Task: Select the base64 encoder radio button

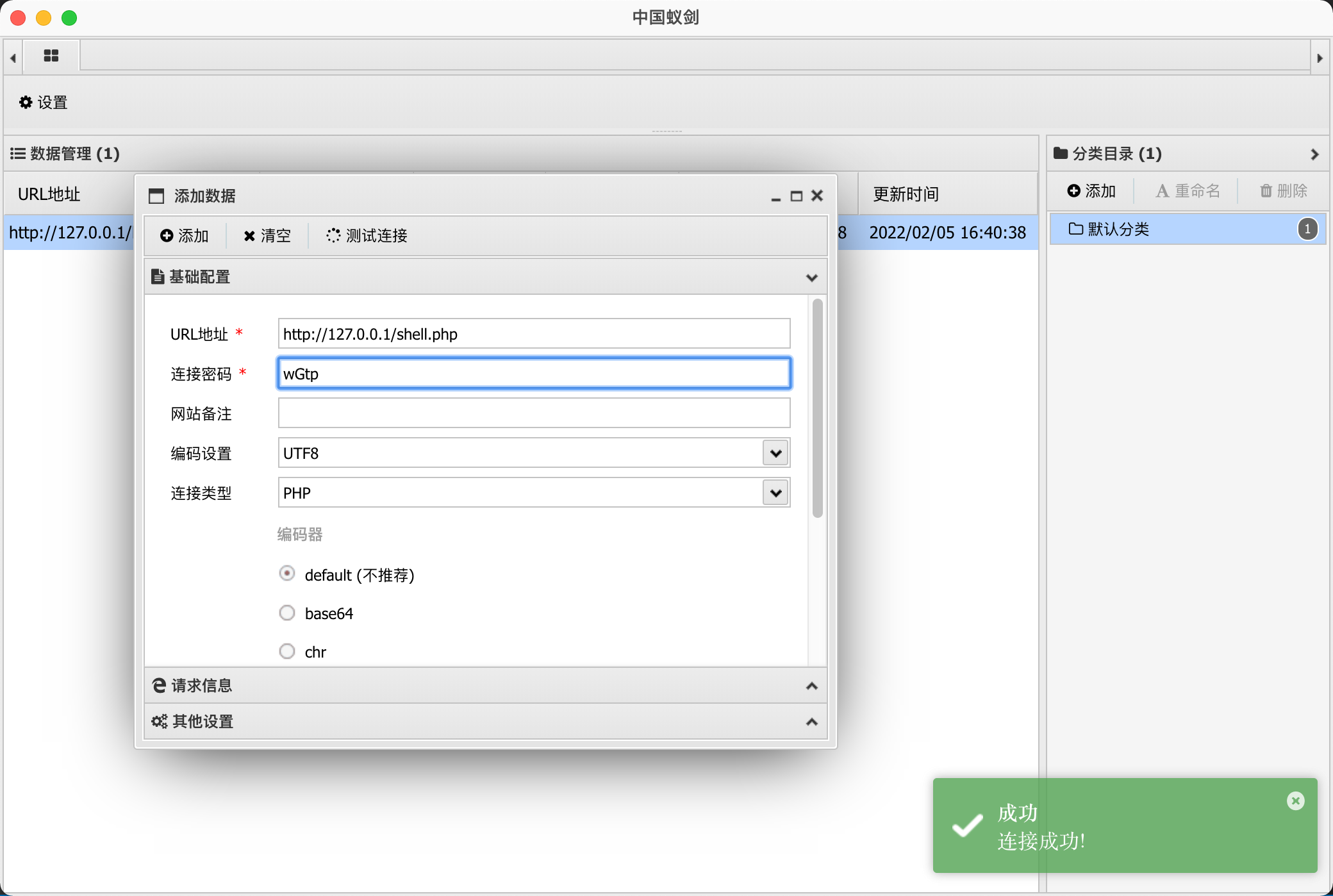Action: [x=287, y=613]
